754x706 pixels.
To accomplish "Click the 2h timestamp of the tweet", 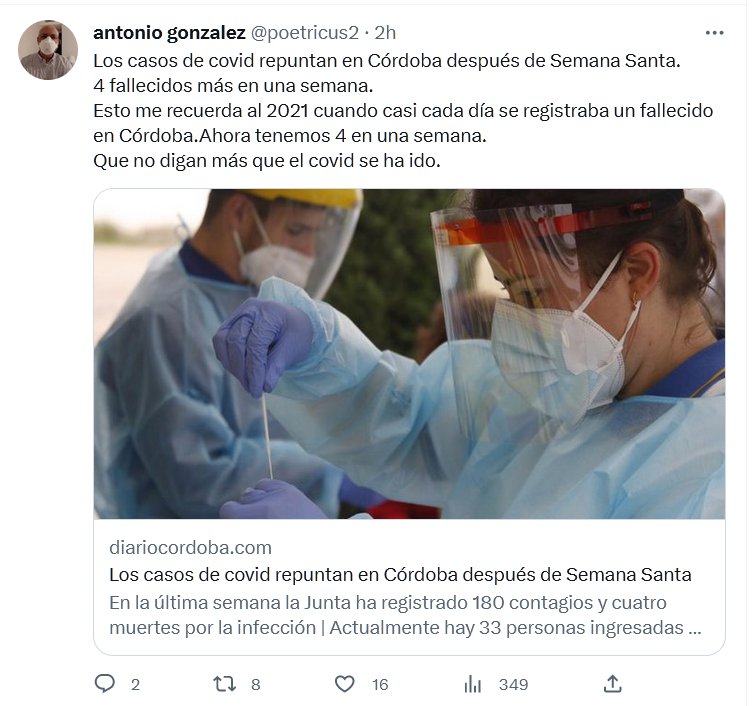I will pos(385,33).
